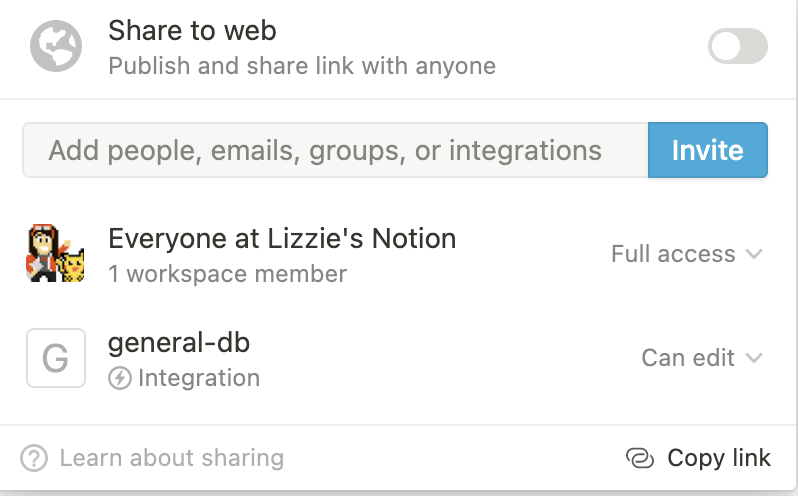Click the '1 workspace member' subtitle
Screen dimensions: 798x496
click(x=227, y=273)
